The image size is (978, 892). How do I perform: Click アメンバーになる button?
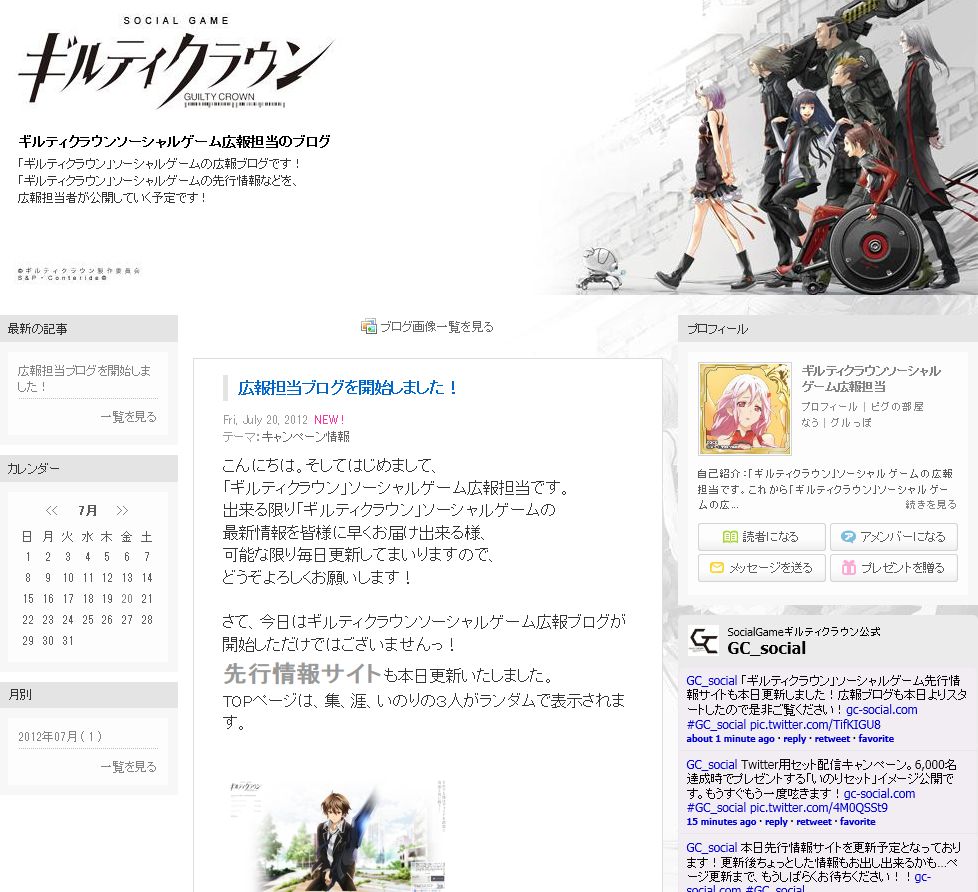point(894,537)
